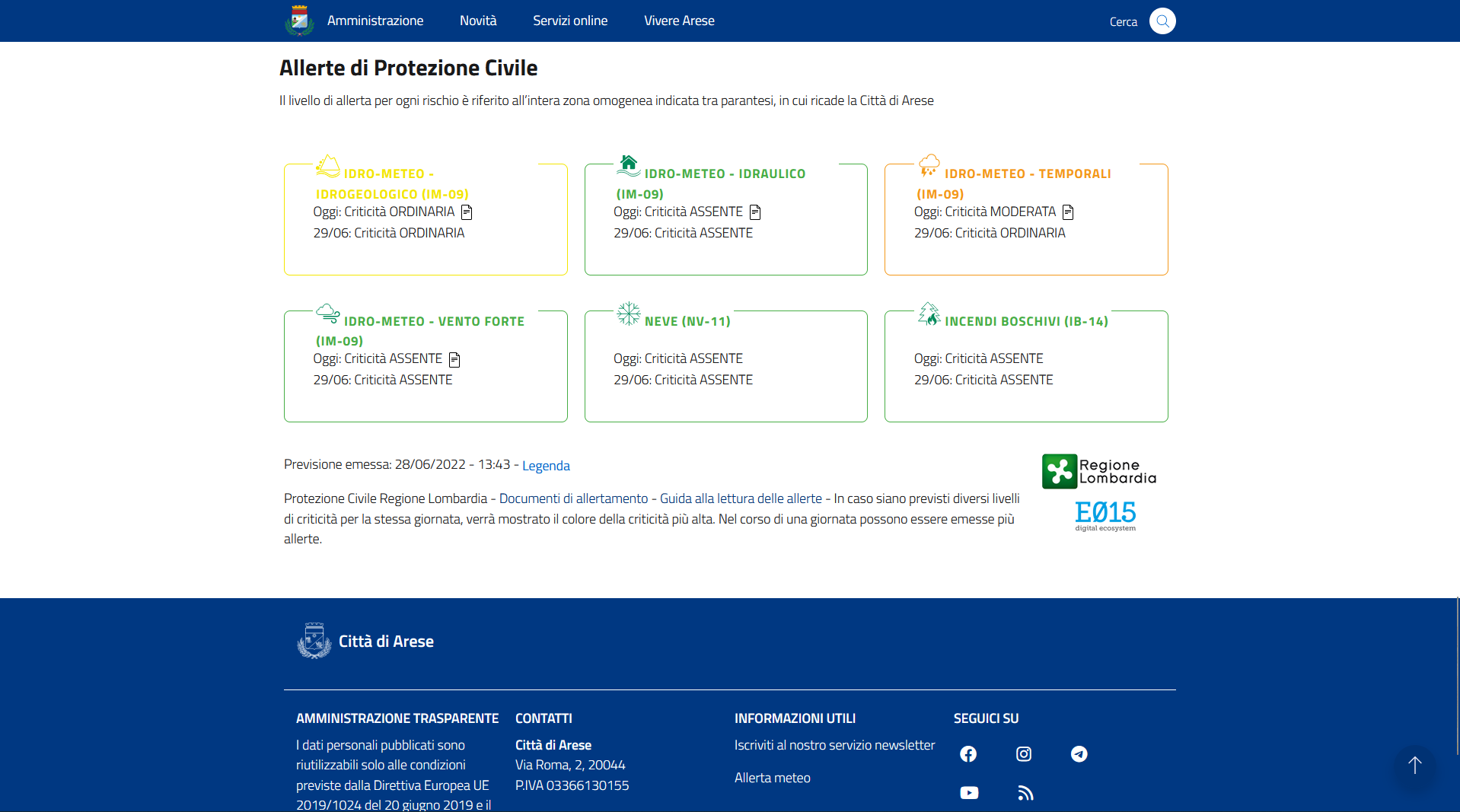Open the Temporali bulletin document icon

[1068, 212]
